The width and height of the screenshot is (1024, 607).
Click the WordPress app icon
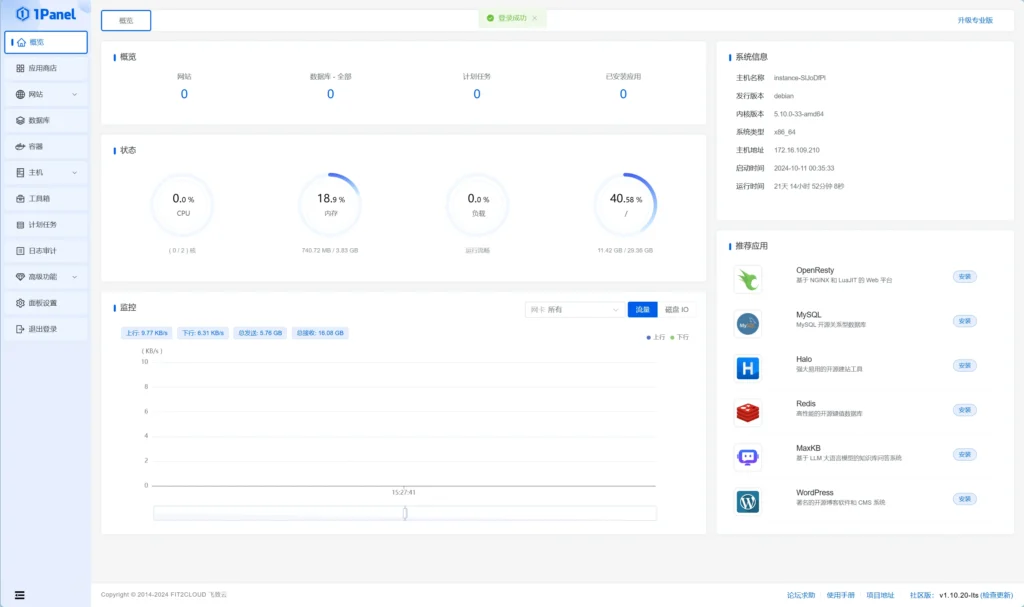(x=748, y=501)
